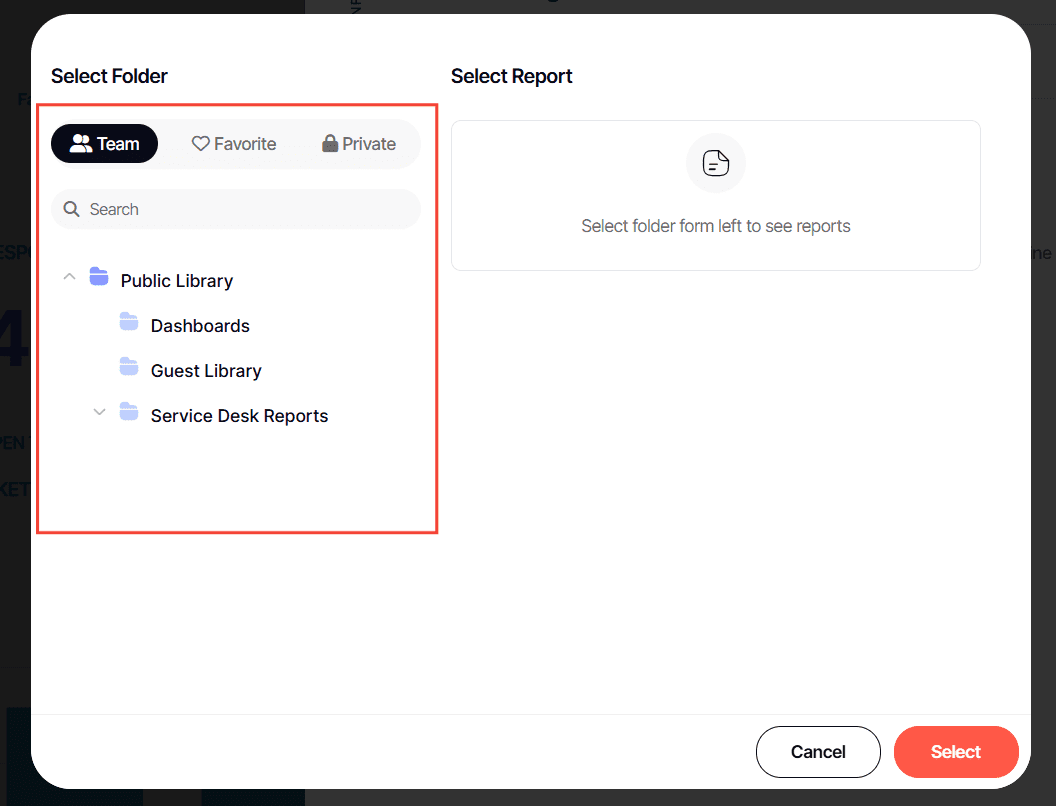Switch to the Private tab

point(359,144)
